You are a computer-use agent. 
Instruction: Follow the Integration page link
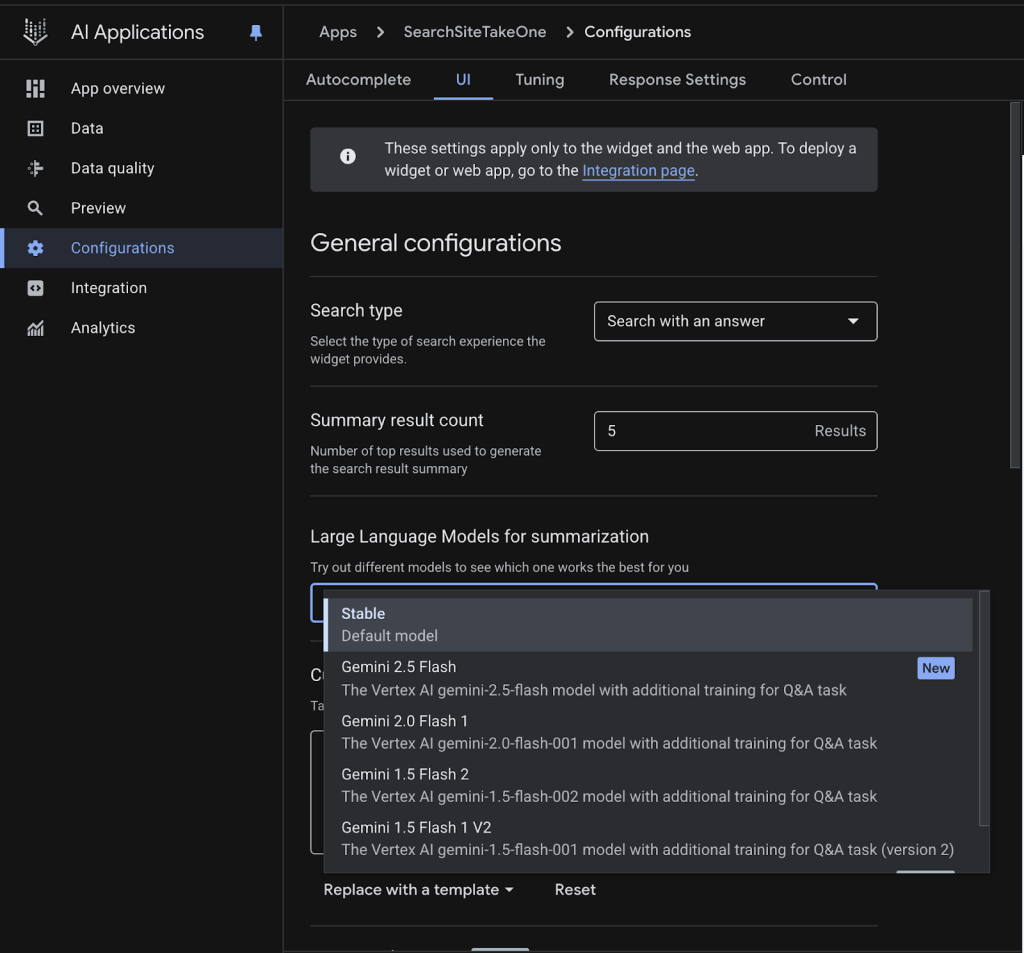(638, 170)
